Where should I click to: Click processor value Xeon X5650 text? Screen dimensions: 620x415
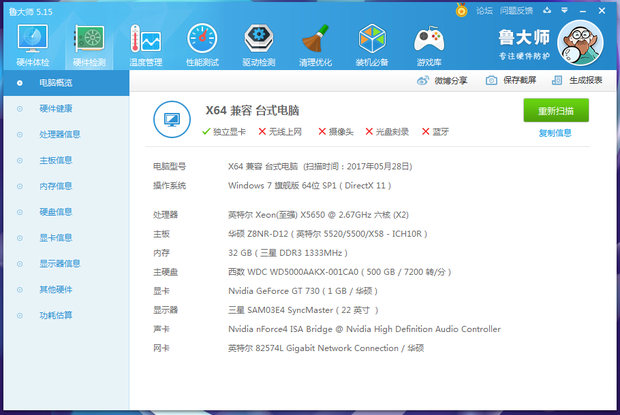tap(318, 215)
